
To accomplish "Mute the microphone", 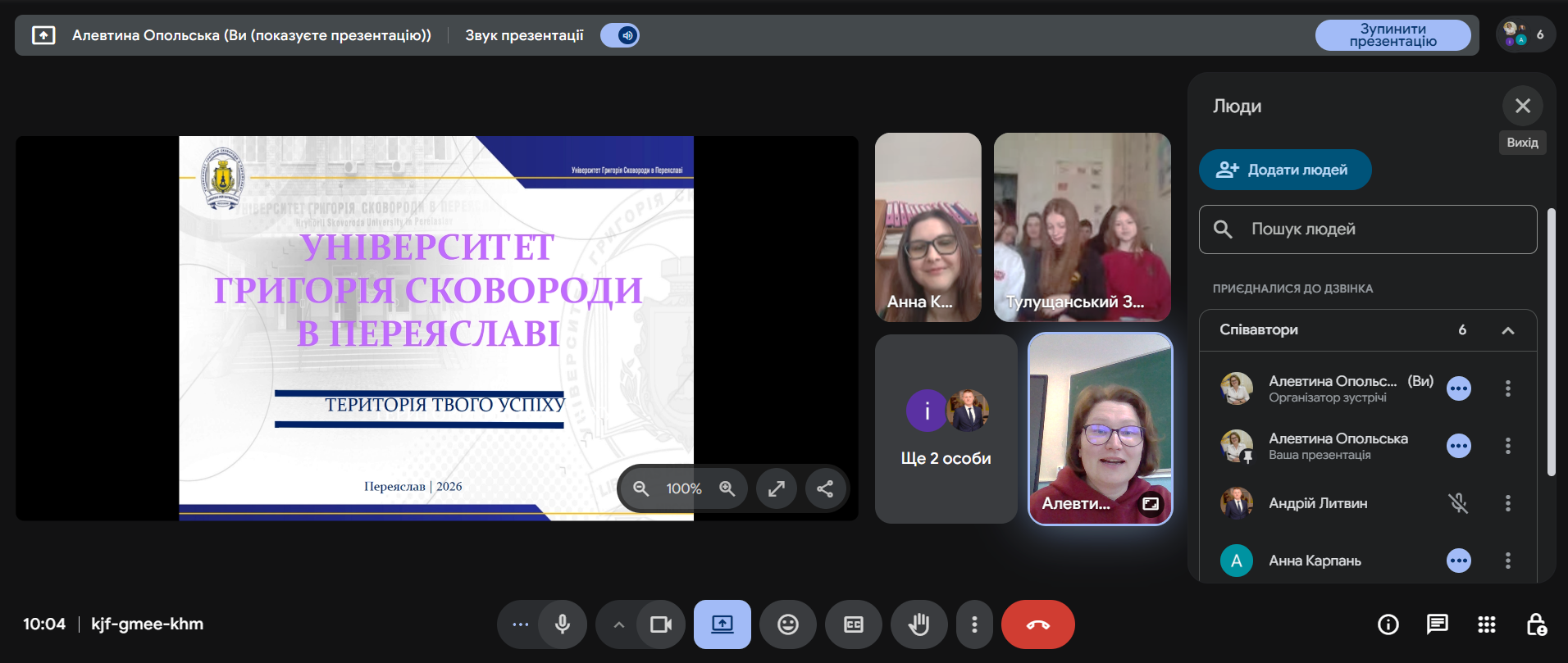I will [563, 624].
